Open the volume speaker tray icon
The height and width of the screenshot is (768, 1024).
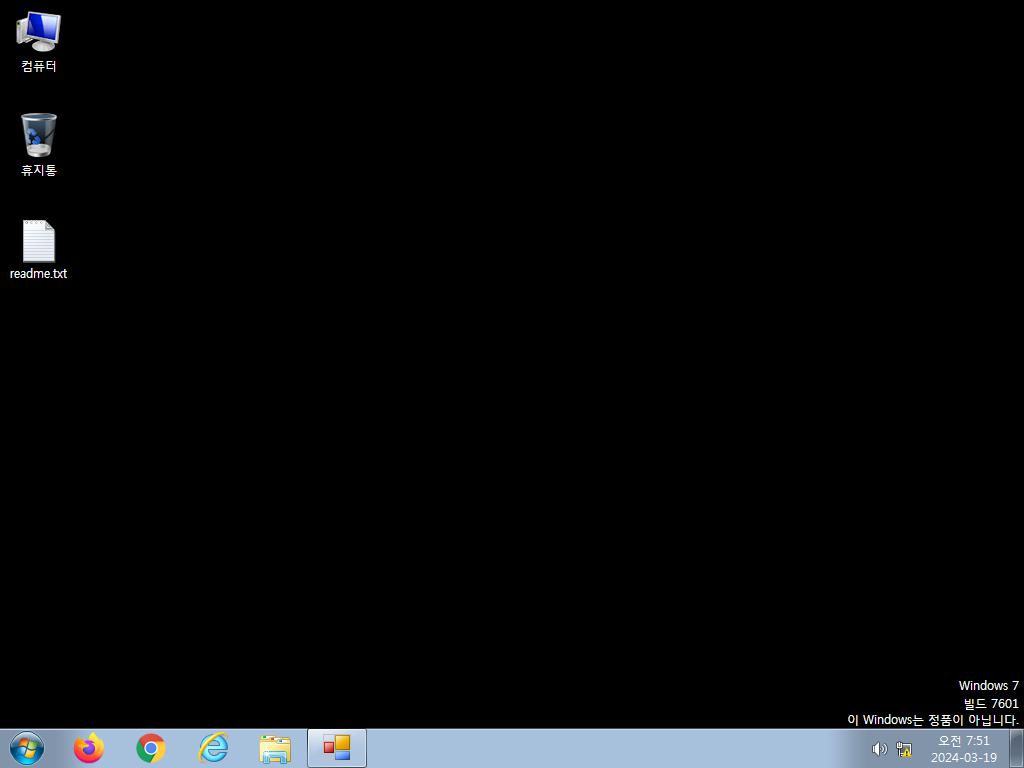point(880,749)
